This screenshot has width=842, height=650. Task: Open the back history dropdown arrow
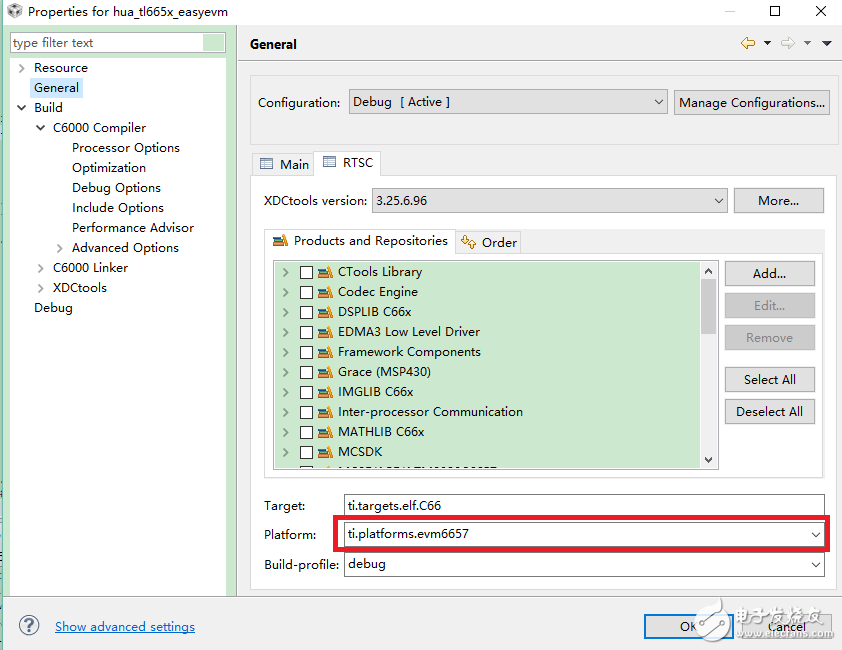point(767,43)
